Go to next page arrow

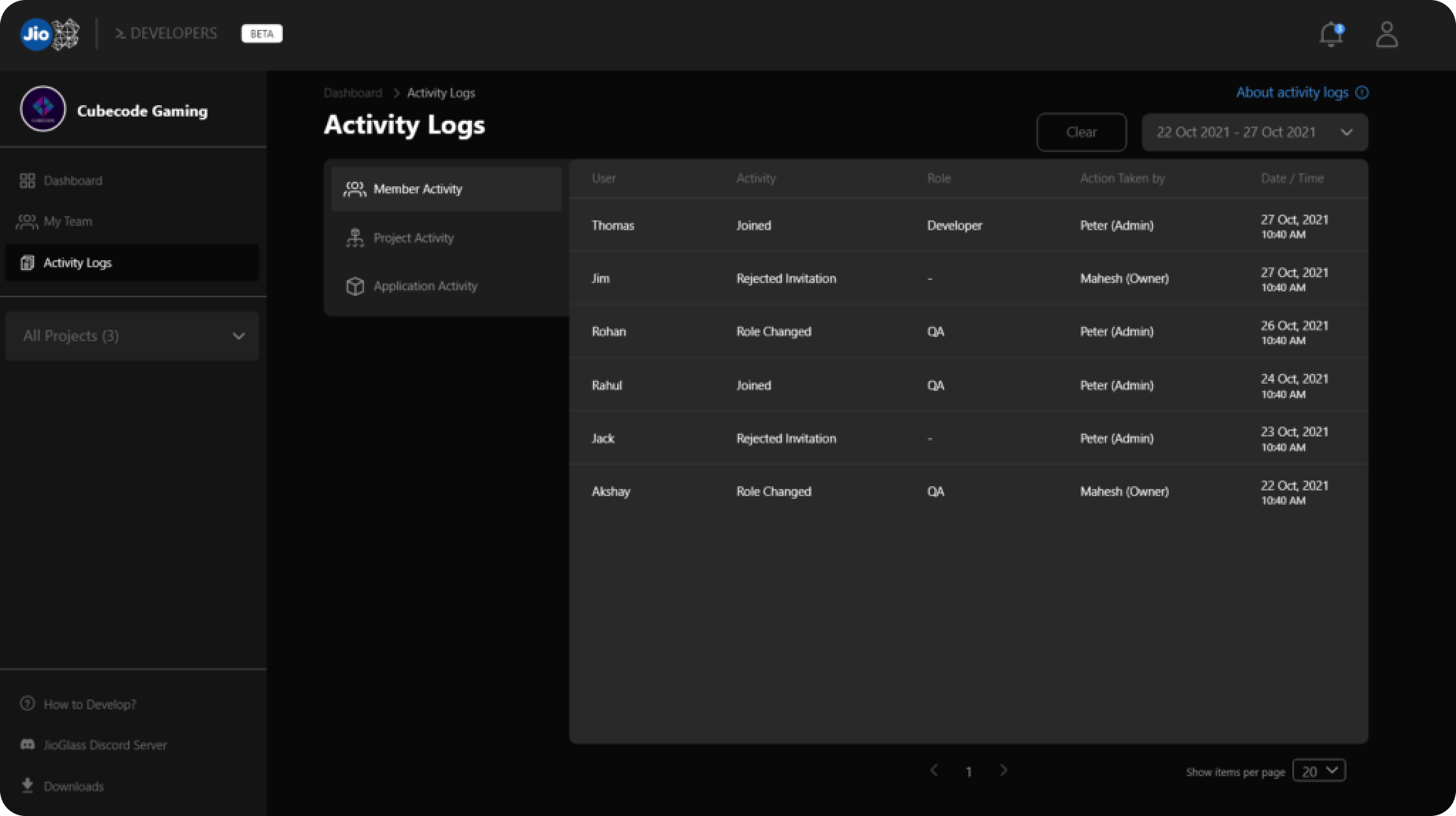(x=1003, y=771)
